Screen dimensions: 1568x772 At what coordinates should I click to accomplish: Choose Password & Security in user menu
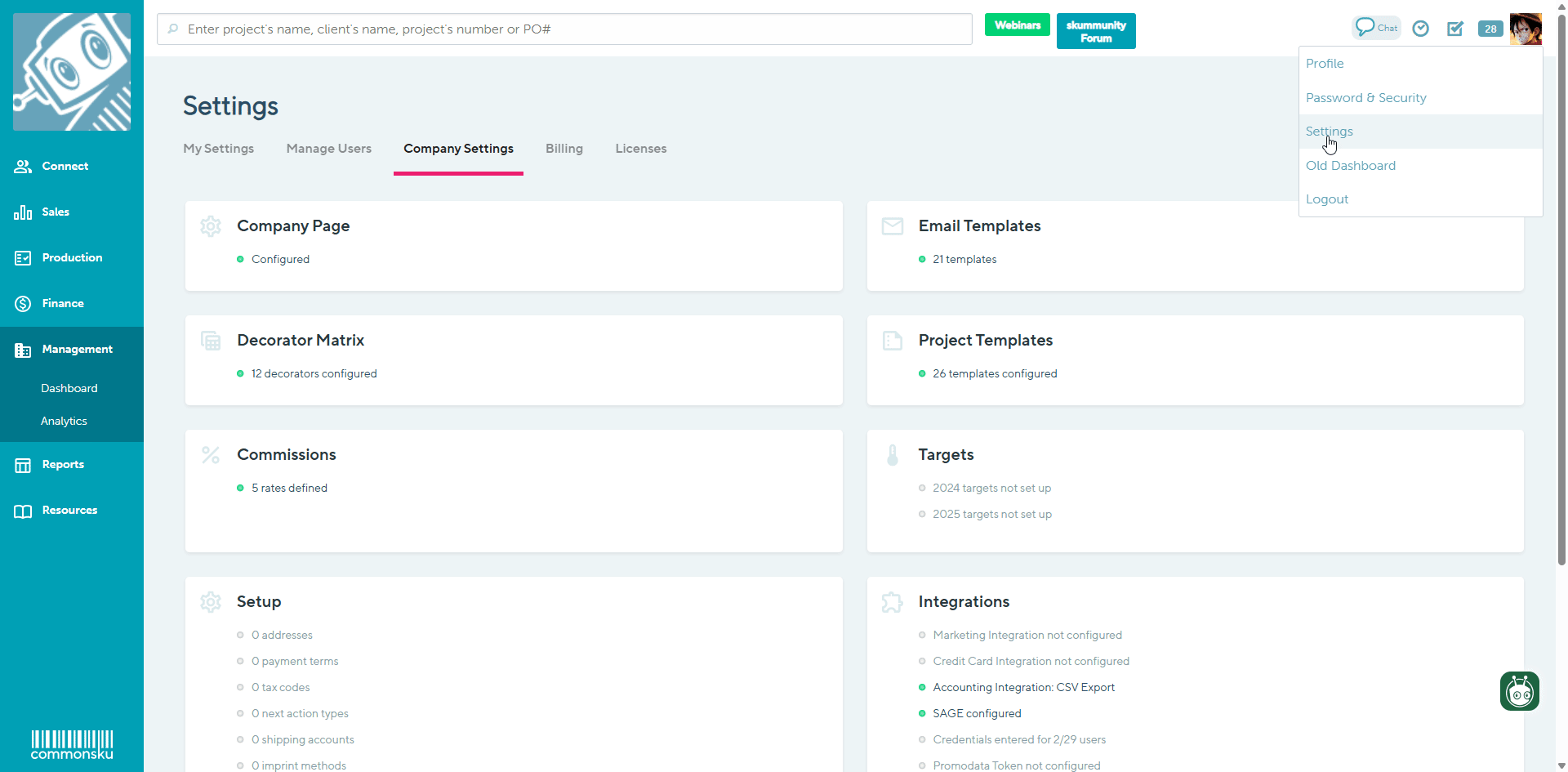pyautogui.click(x=1365, y=98)
